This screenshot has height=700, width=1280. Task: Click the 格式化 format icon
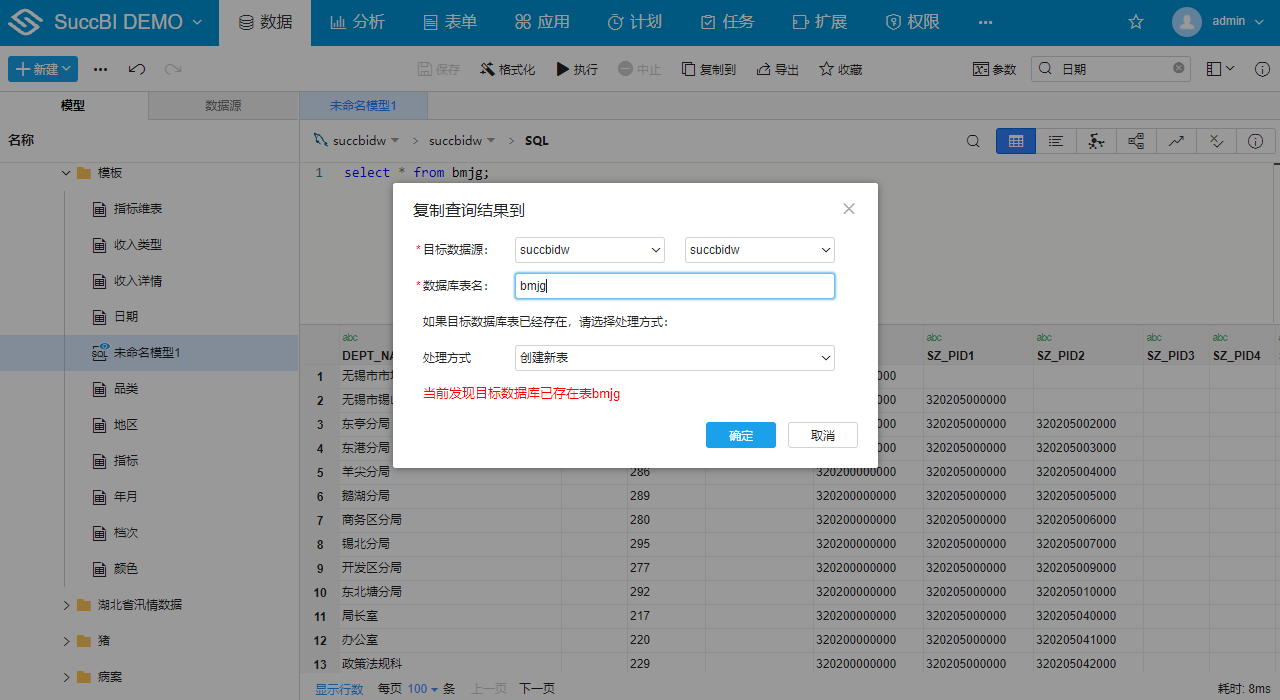point(487,69)
